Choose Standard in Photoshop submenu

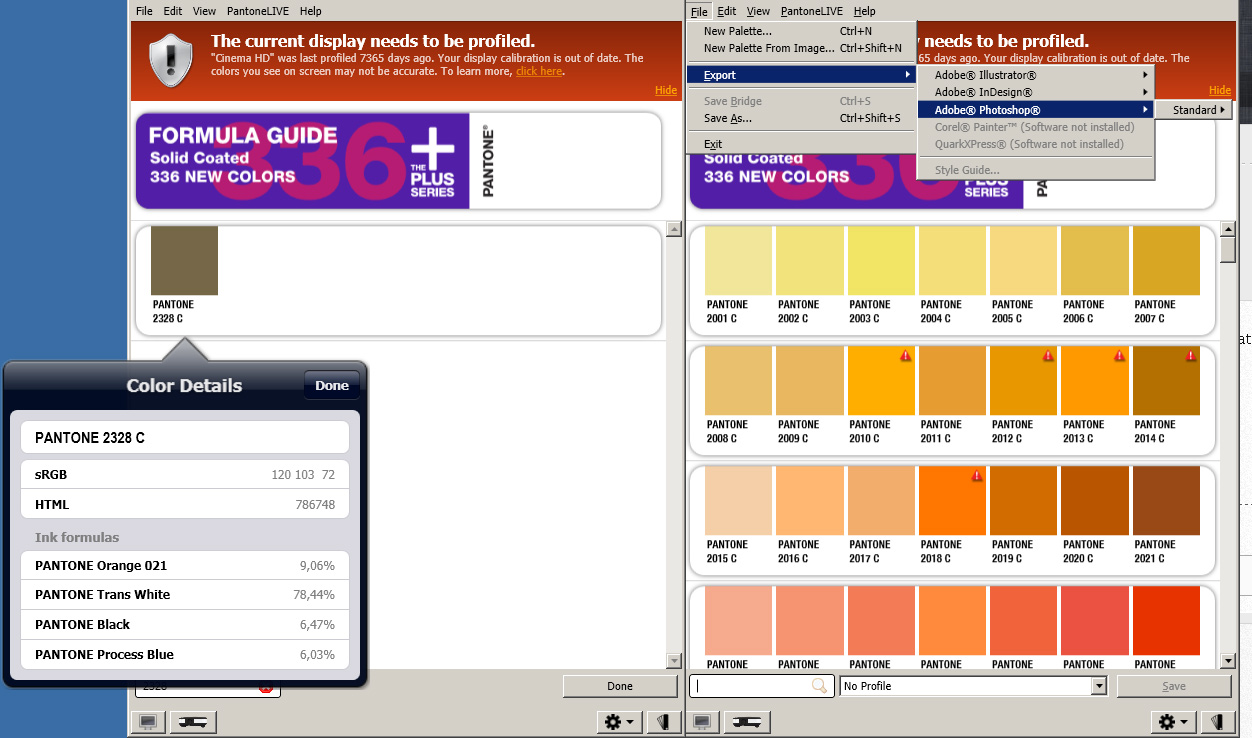pyautogui.click(x=1195, y=110)
